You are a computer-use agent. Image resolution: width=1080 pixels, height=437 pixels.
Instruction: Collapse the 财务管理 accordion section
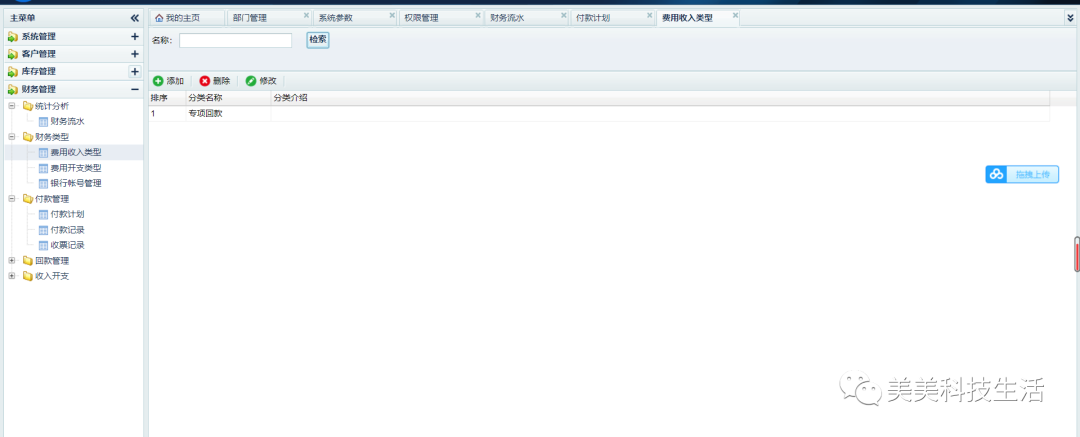coord(135,89)
